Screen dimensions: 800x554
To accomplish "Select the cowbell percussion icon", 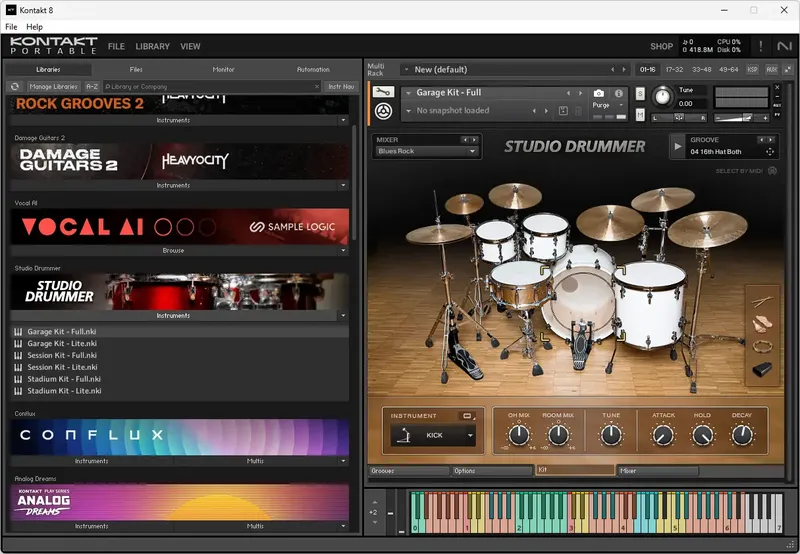I will pos(762,369).
